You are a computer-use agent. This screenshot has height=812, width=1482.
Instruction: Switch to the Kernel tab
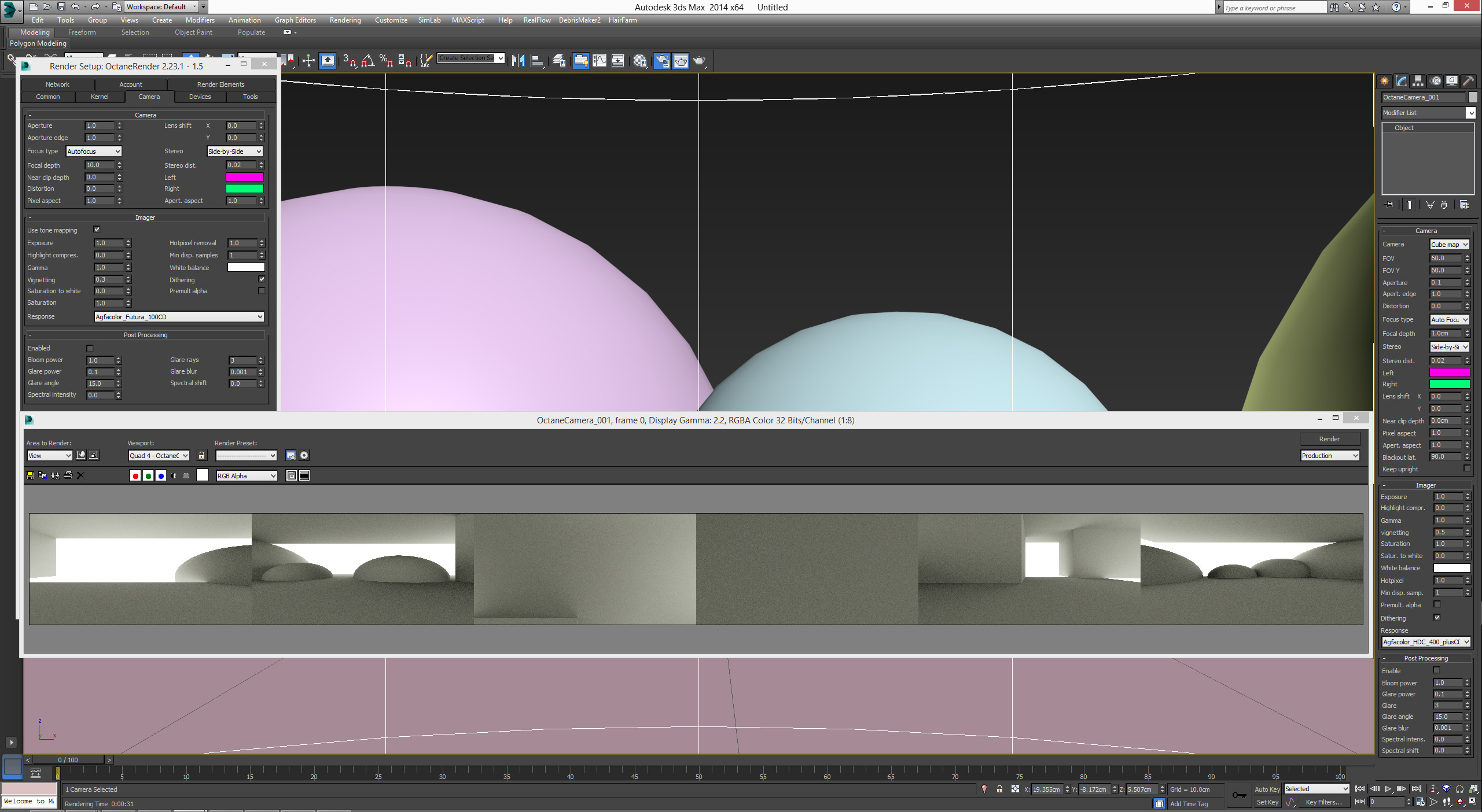tap(100, 97)
